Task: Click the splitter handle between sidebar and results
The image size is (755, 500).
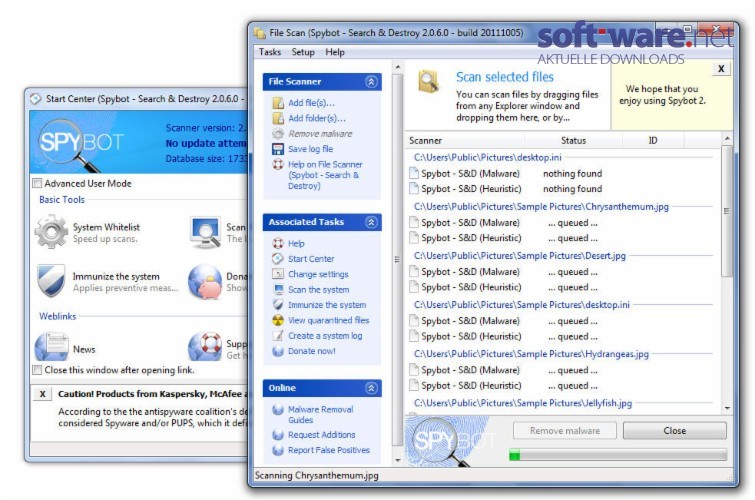Action: 397,259
